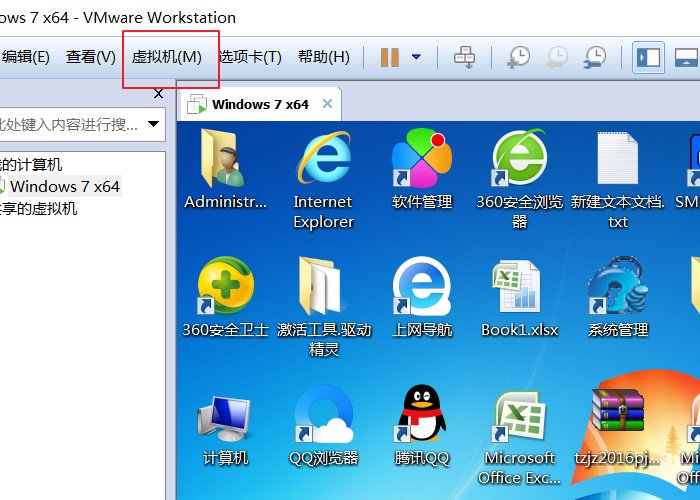Screen dimensions: 700x500
Task: Select the tzjz2016pj WinRAR archive icon
Action: click(x=618, y=427)
